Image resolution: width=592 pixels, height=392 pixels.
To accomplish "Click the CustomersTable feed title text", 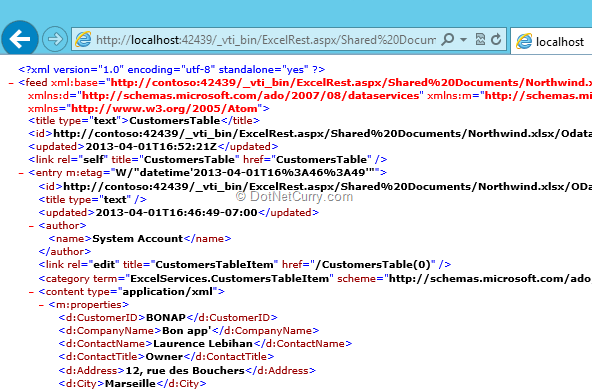I will [x=174, y=120].
